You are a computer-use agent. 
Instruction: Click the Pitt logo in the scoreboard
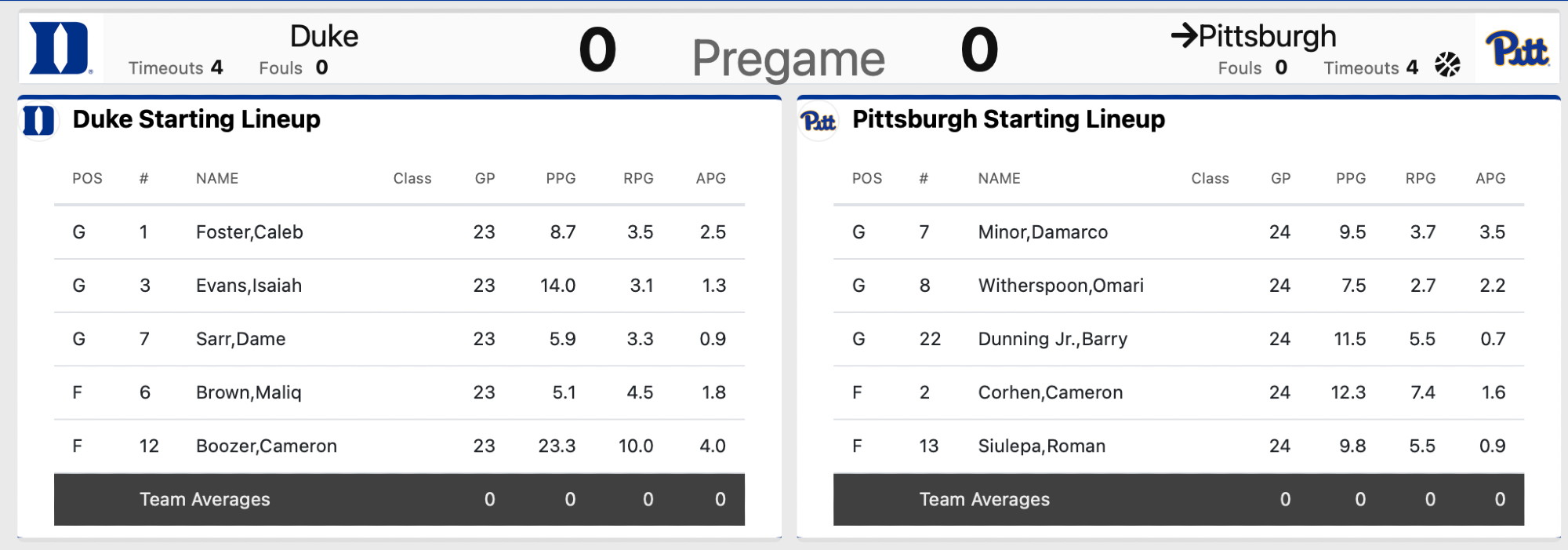tap(1517, 50)
